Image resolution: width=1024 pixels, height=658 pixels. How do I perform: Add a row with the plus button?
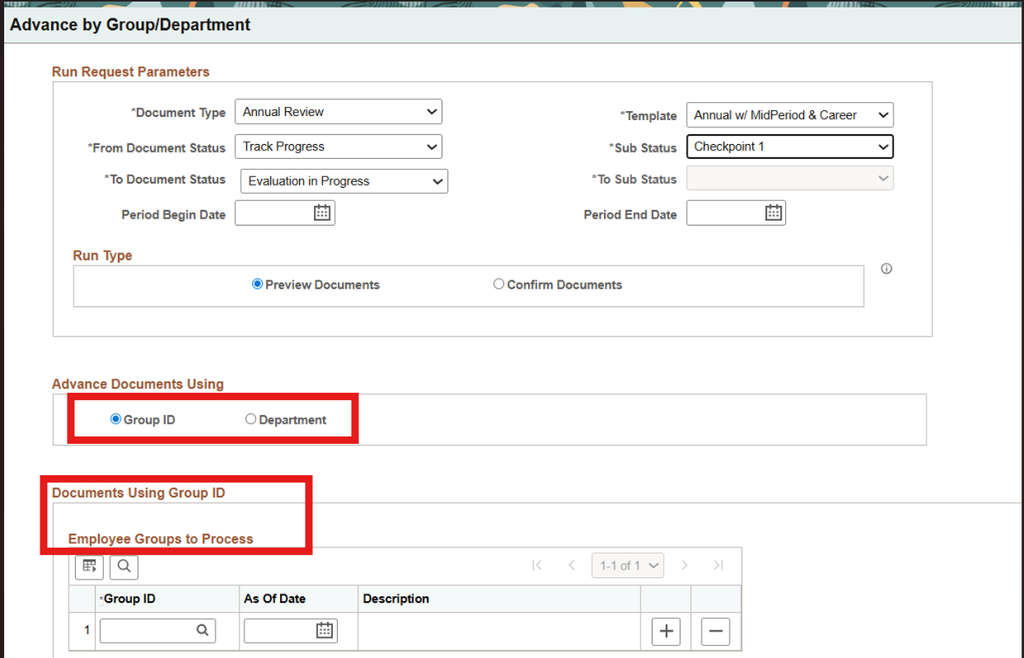tap(666, 631)
